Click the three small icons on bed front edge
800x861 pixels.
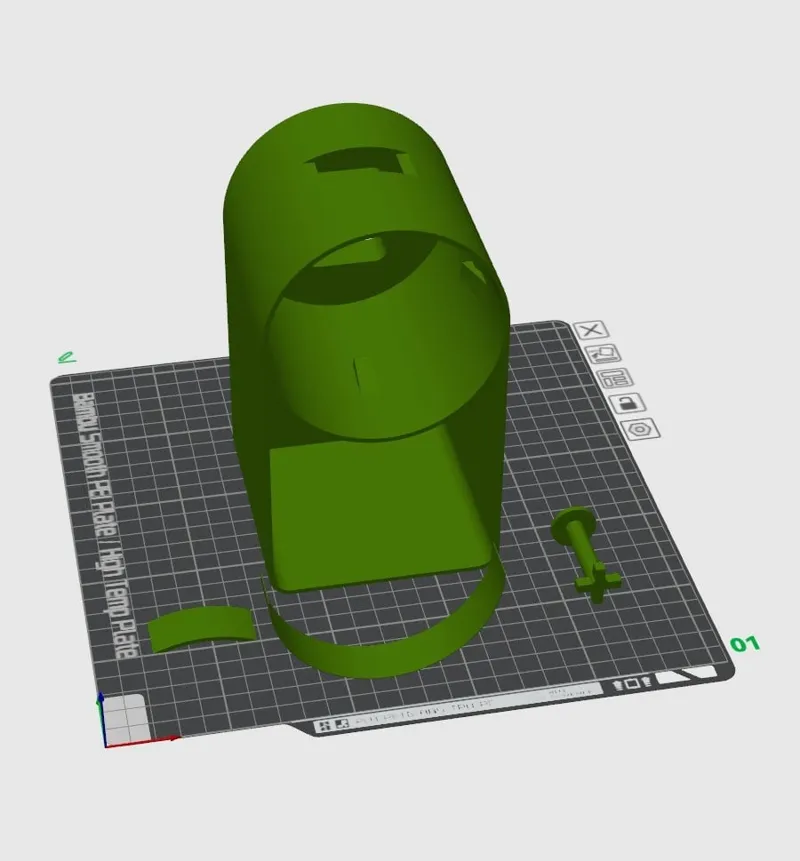tap(632, 684)
